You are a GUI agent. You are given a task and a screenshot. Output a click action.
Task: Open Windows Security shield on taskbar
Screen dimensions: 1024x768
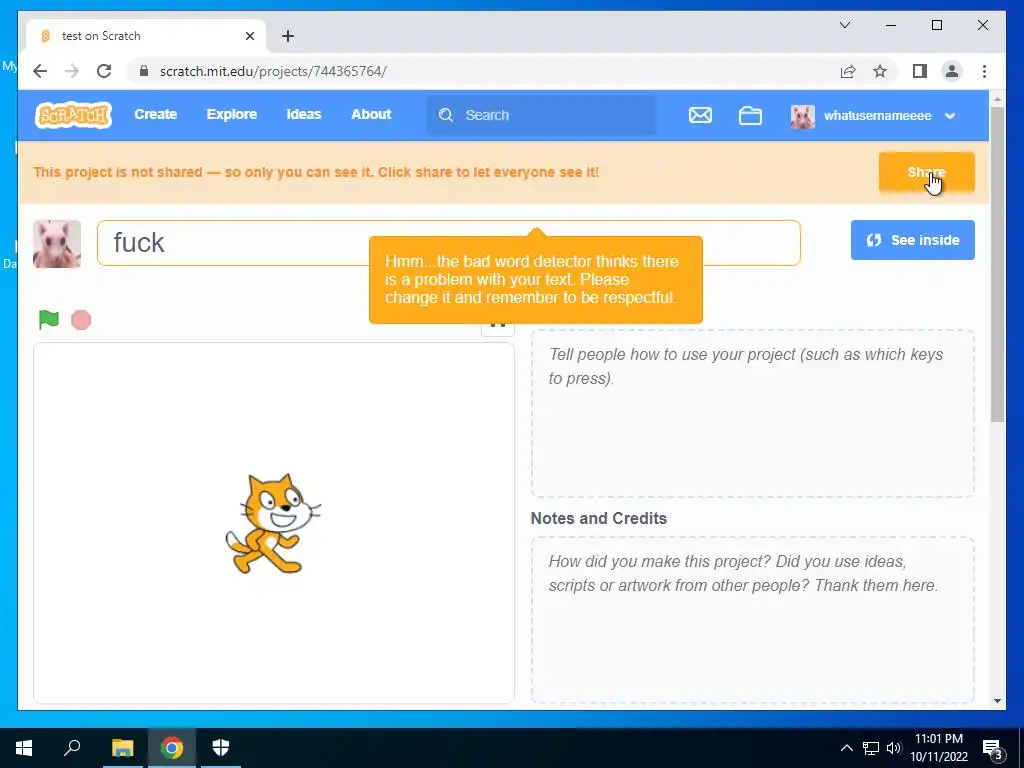(x=221, y=748)
